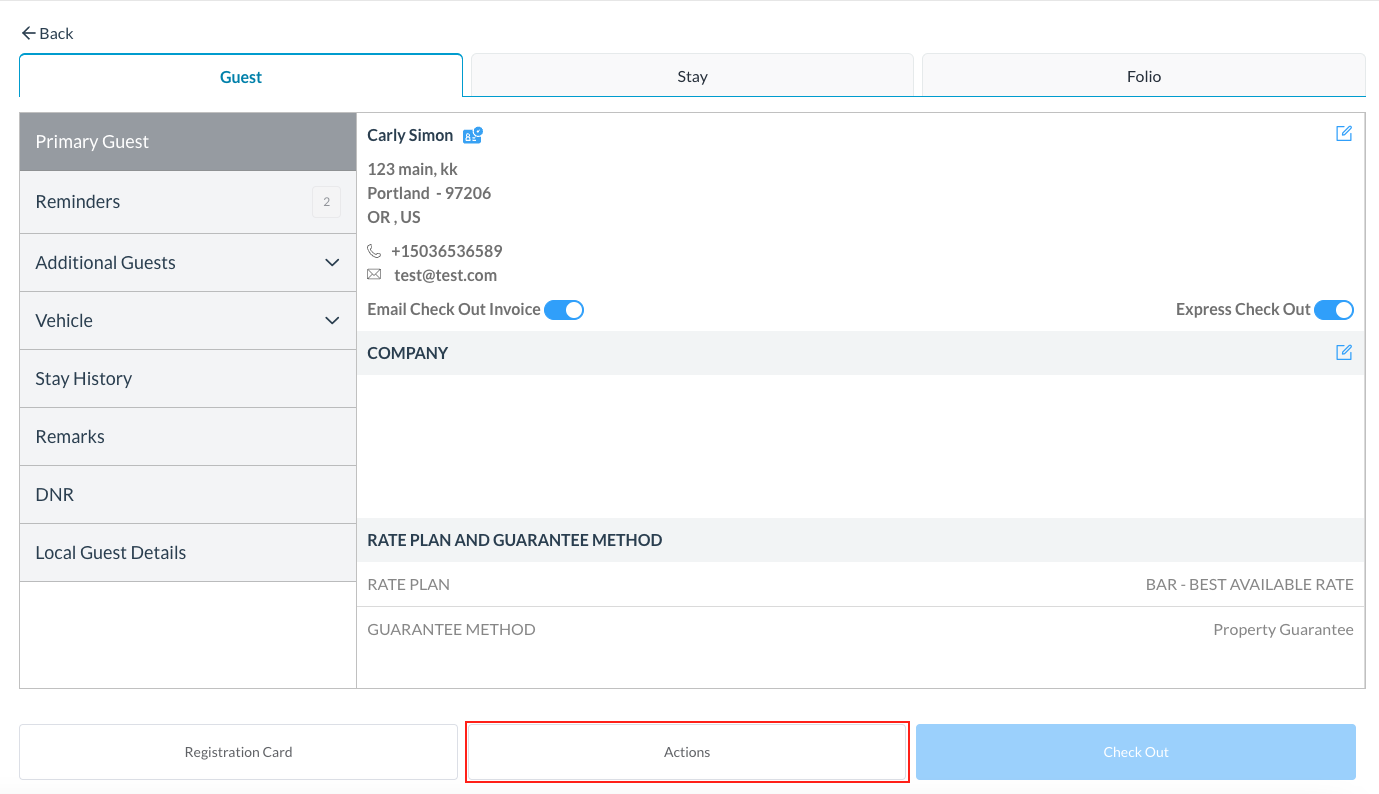Click the Reminders count badge
Image resolution: width=1379 pixels, height=794 pixels.
[x=326, y=202]
